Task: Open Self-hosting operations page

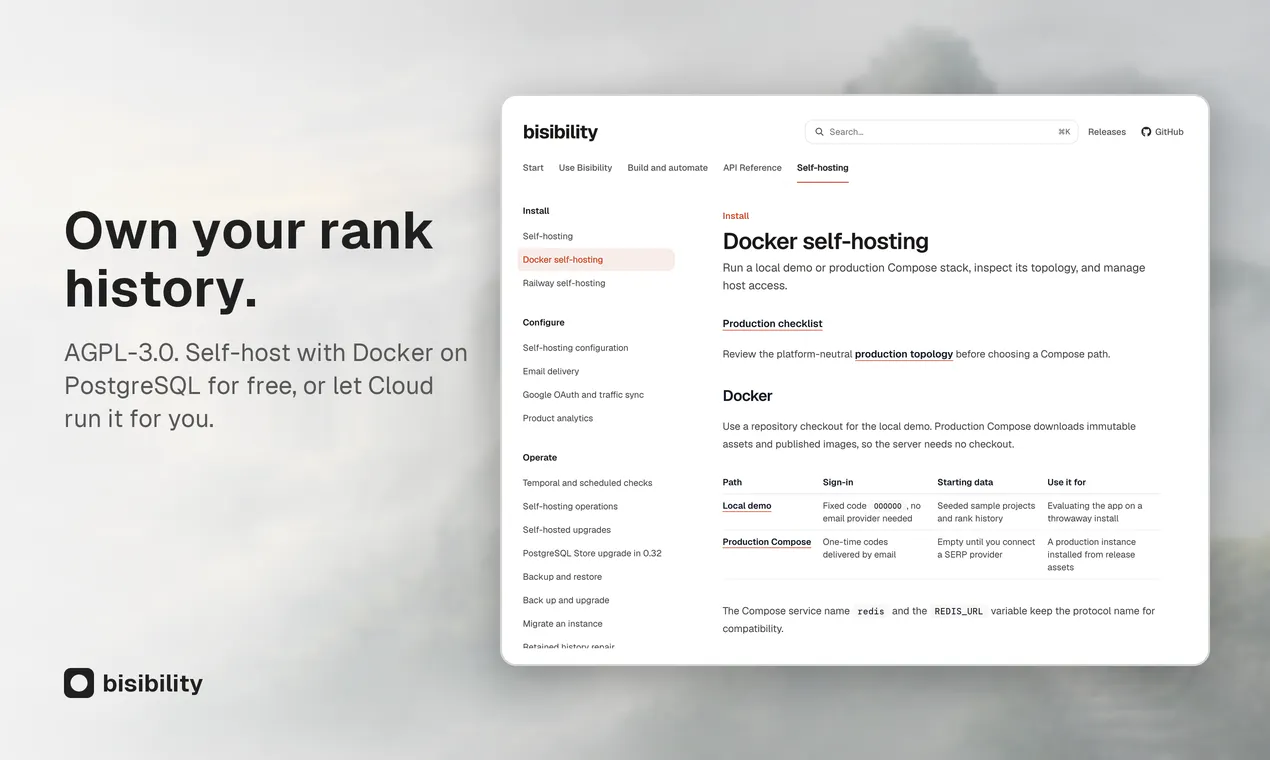Action: [x=570, y=506]
